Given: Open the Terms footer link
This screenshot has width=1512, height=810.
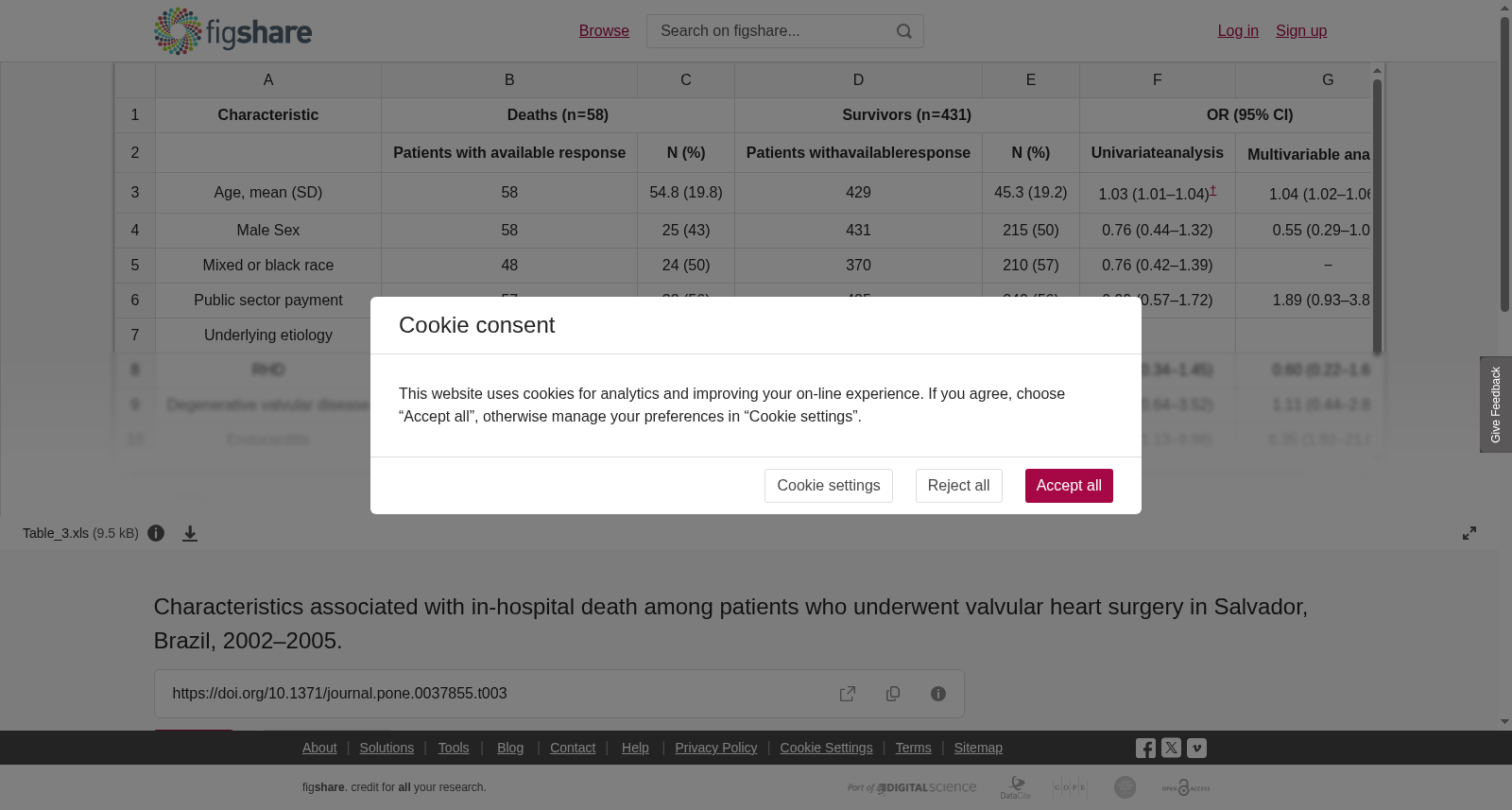Looking at the screenshot, I should (913, 748).
